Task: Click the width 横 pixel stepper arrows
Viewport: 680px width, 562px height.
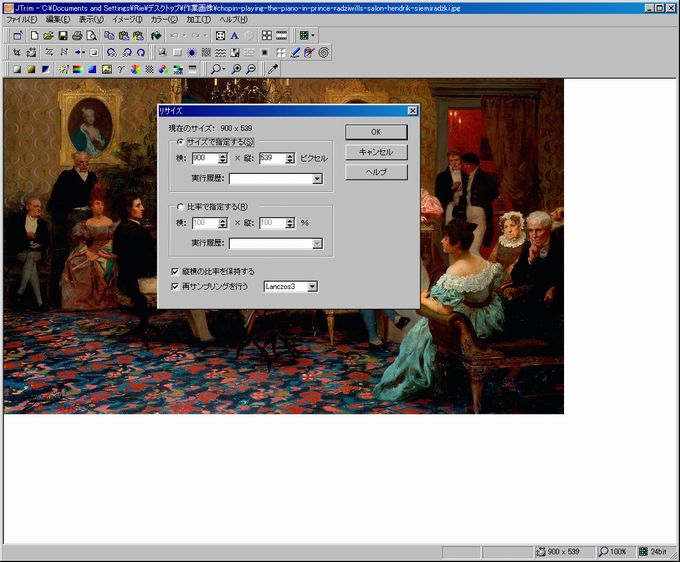Action: [x=223, y=158]
